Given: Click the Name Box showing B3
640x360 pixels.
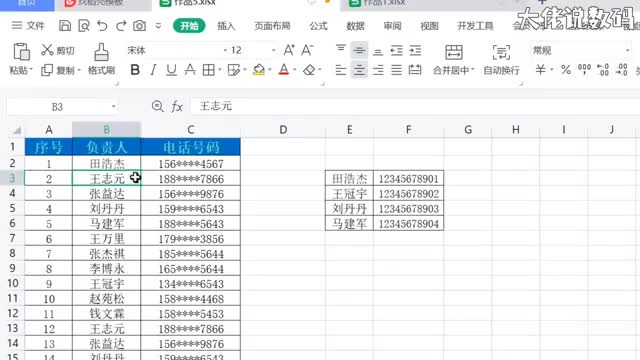Looking at the screenshot, I should coord(57,107).
